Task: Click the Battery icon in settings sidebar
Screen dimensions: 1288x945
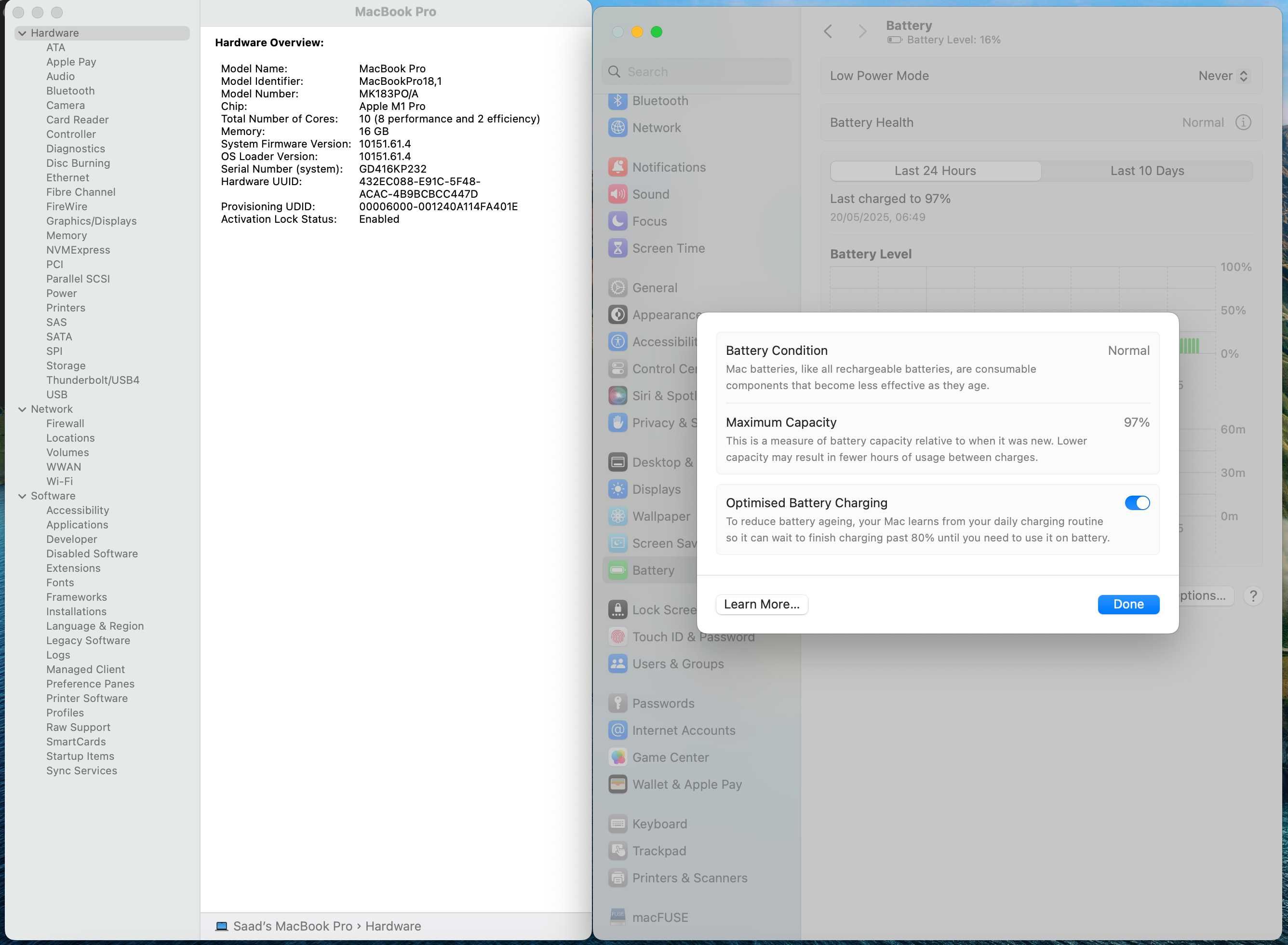Action: [x=617, y=570]
